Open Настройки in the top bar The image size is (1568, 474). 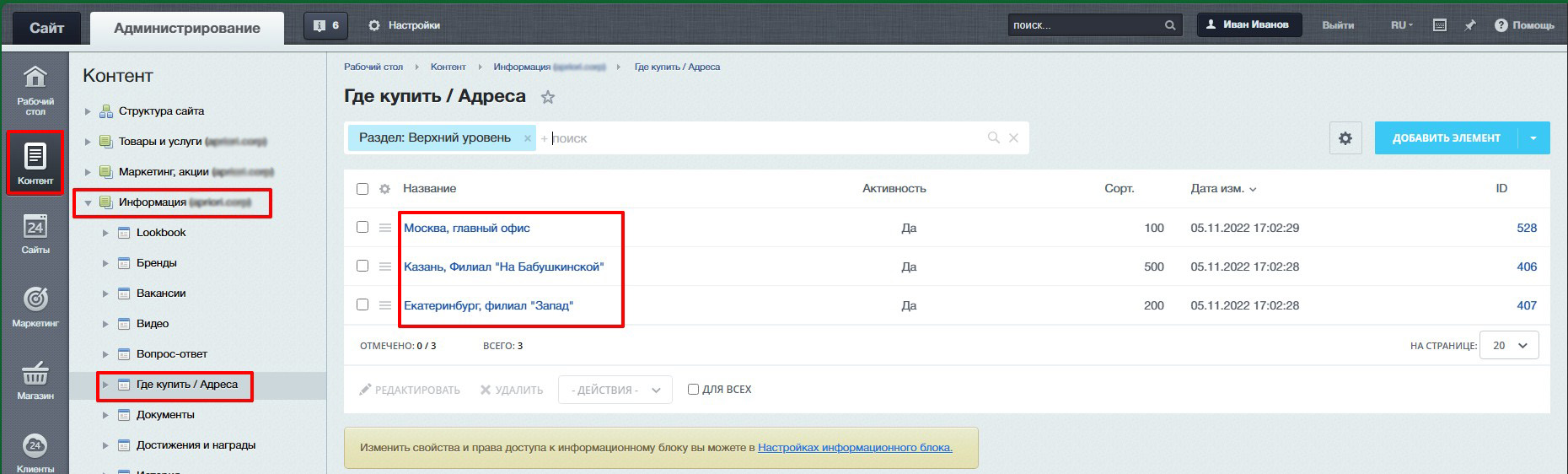pyautogui.click(x=405, y=25)
